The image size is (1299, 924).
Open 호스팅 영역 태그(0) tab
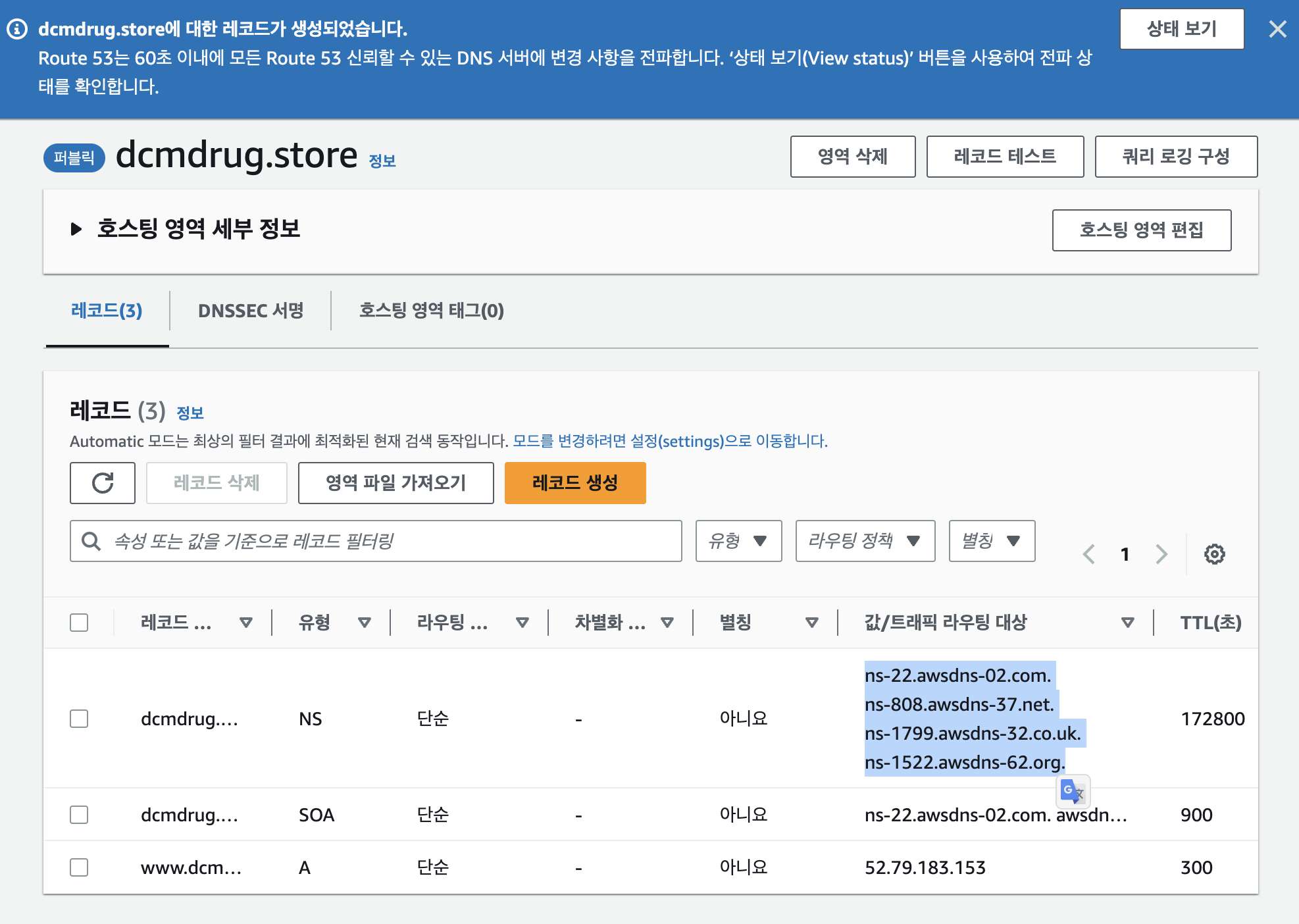point(431,311)
